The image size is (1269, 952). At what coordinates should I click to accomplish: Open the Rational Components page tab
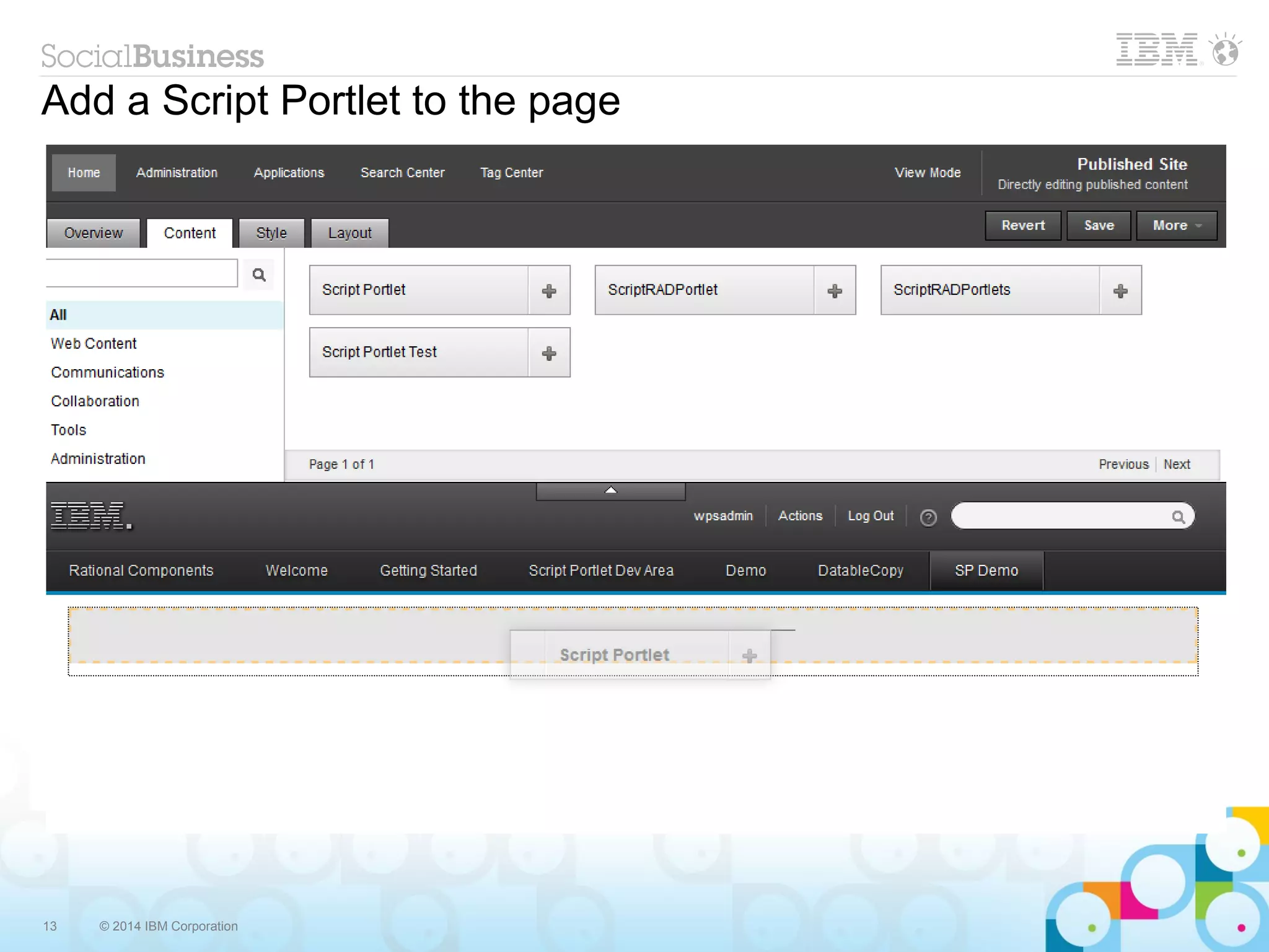click(x=141, y=570)
